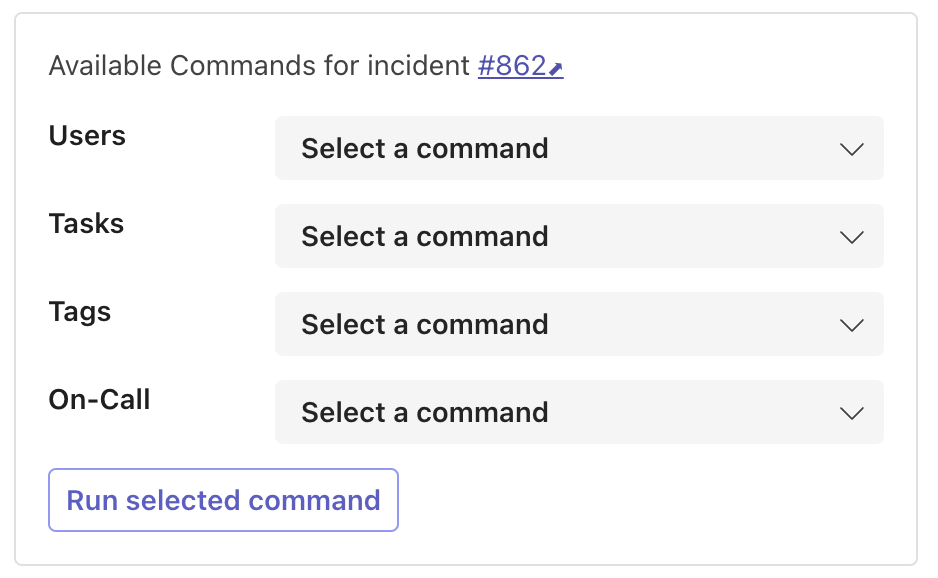Click the chevron arrow in the Tasks row

pos(851,237)
